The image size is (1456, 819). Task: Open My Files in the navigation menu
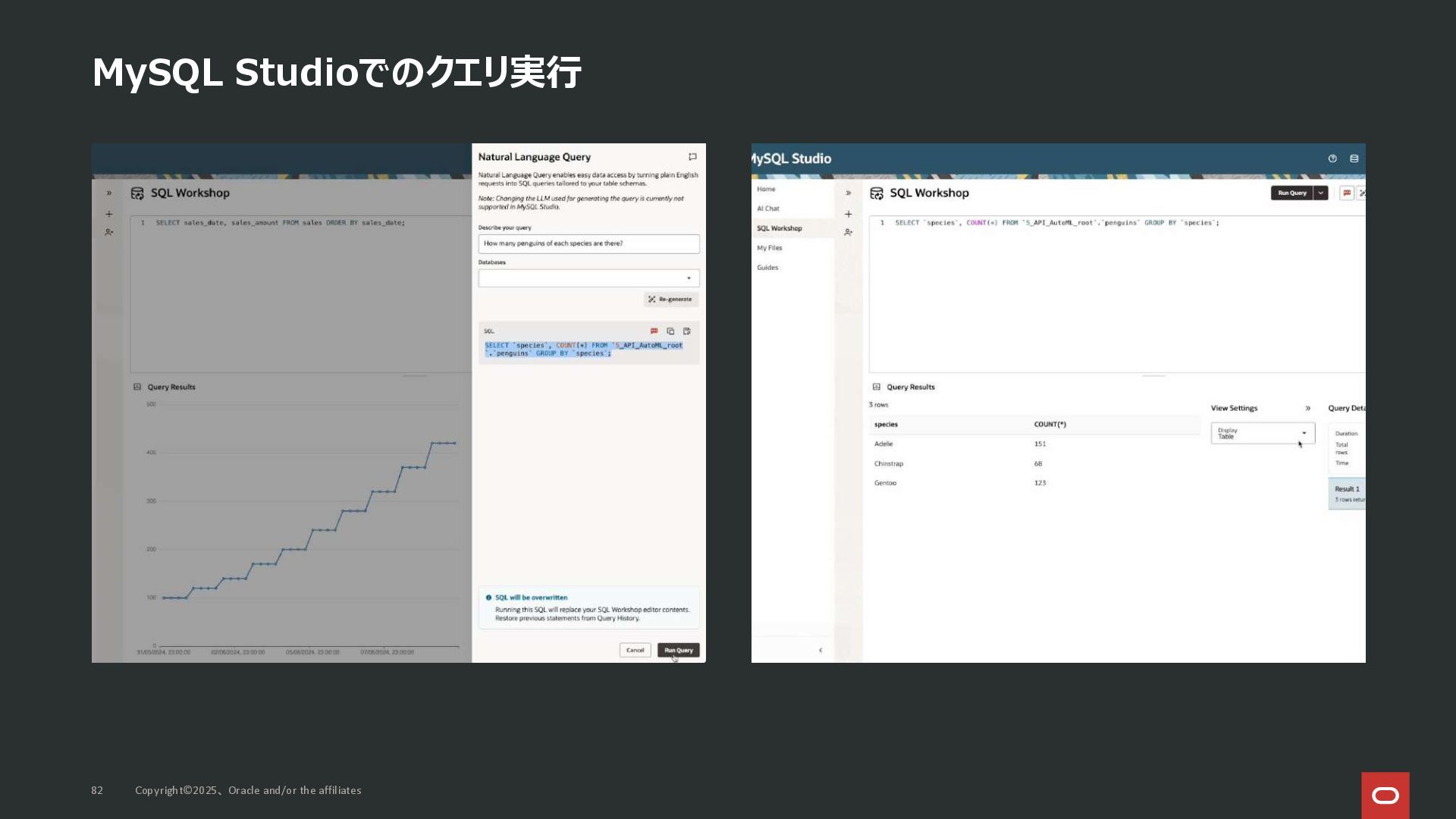pyautogui.click(x=769, y=248)
